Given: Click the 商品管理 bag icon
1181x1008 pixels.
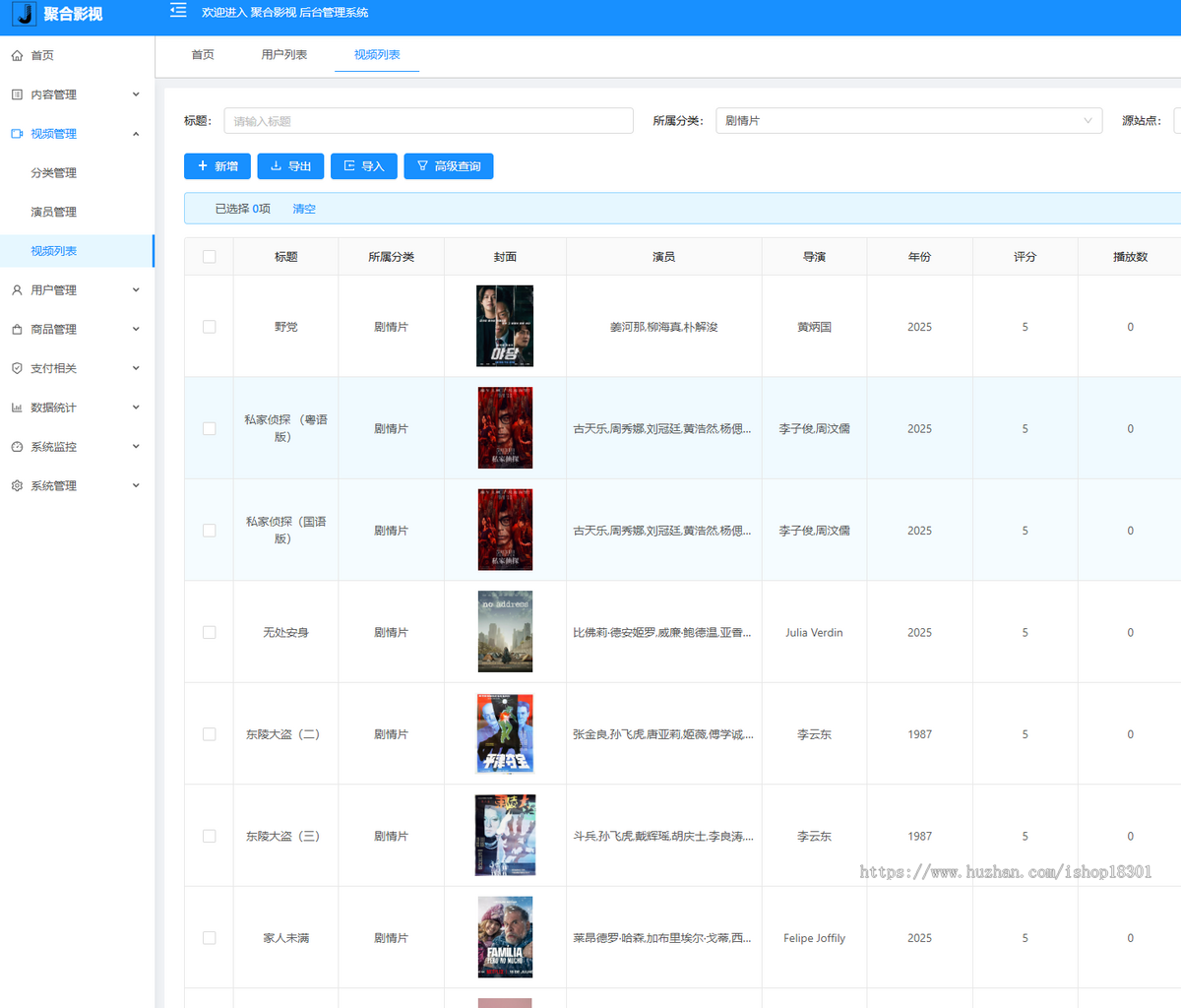Looking at the screenshot, I should click(x=17, y=330).
